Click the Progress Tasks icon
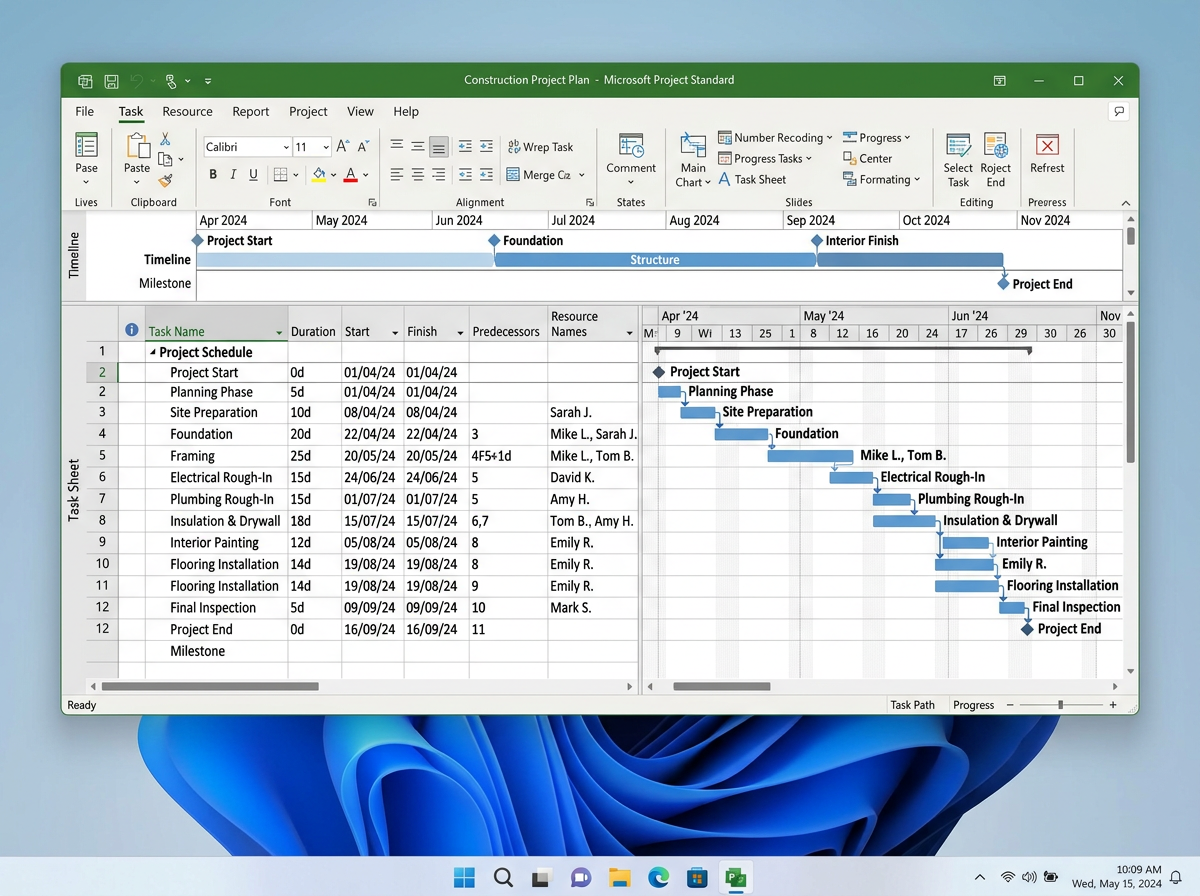The width and height of the screenshot is (1200, 896). coord(725,158)
